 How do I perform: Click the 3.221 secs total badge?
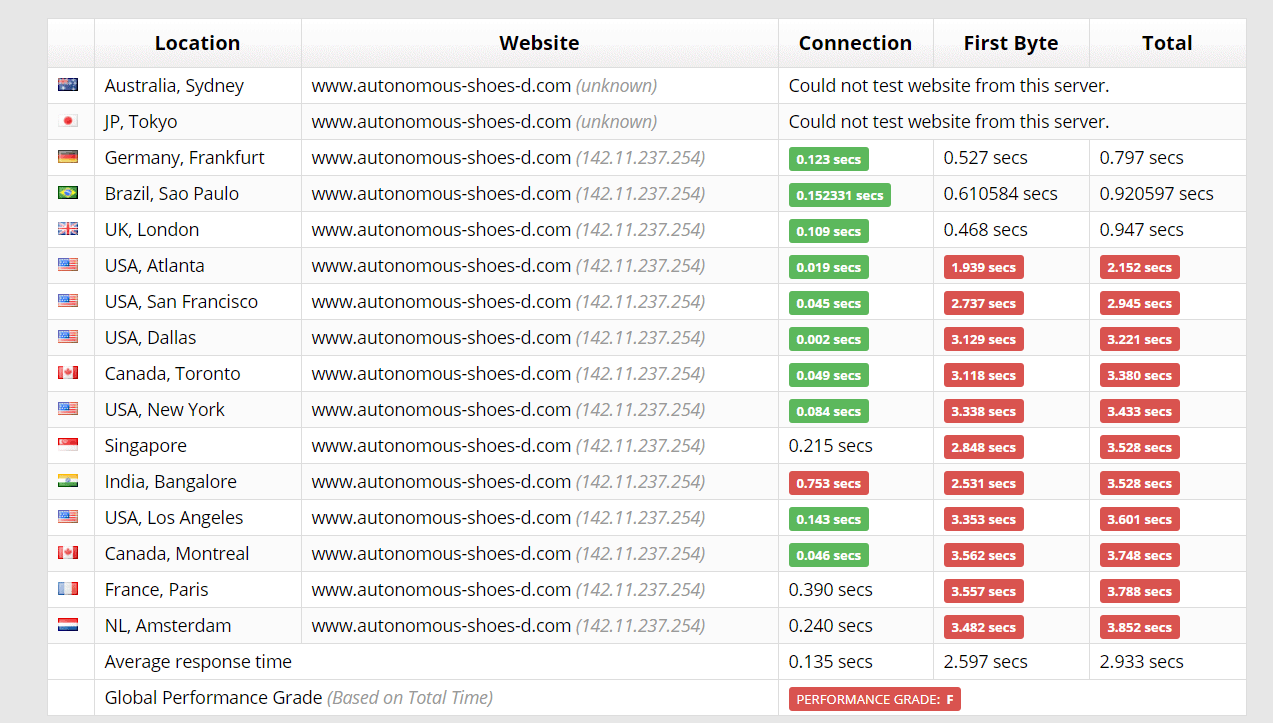click(1140, 339)
